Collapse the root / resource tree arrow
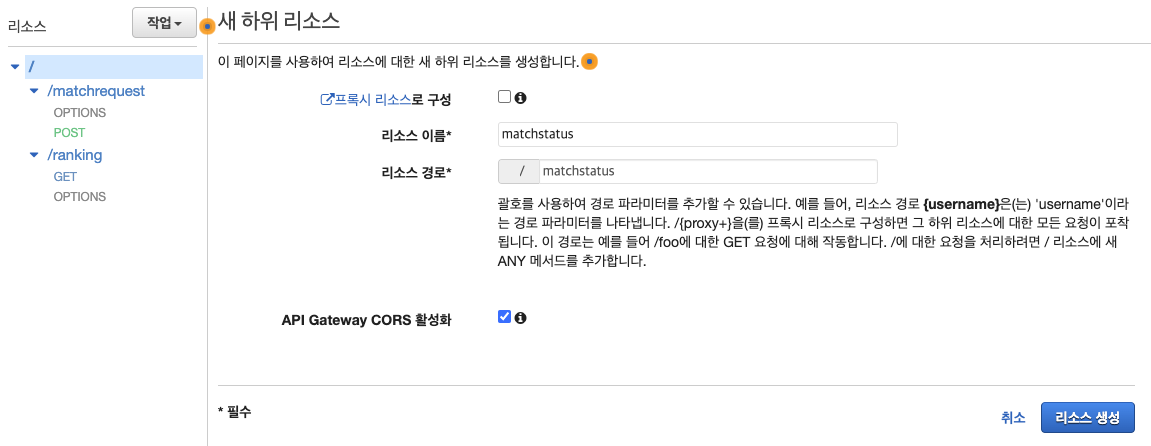Image resolution: width=1151 pixels, height=446 pixels. 15,67
